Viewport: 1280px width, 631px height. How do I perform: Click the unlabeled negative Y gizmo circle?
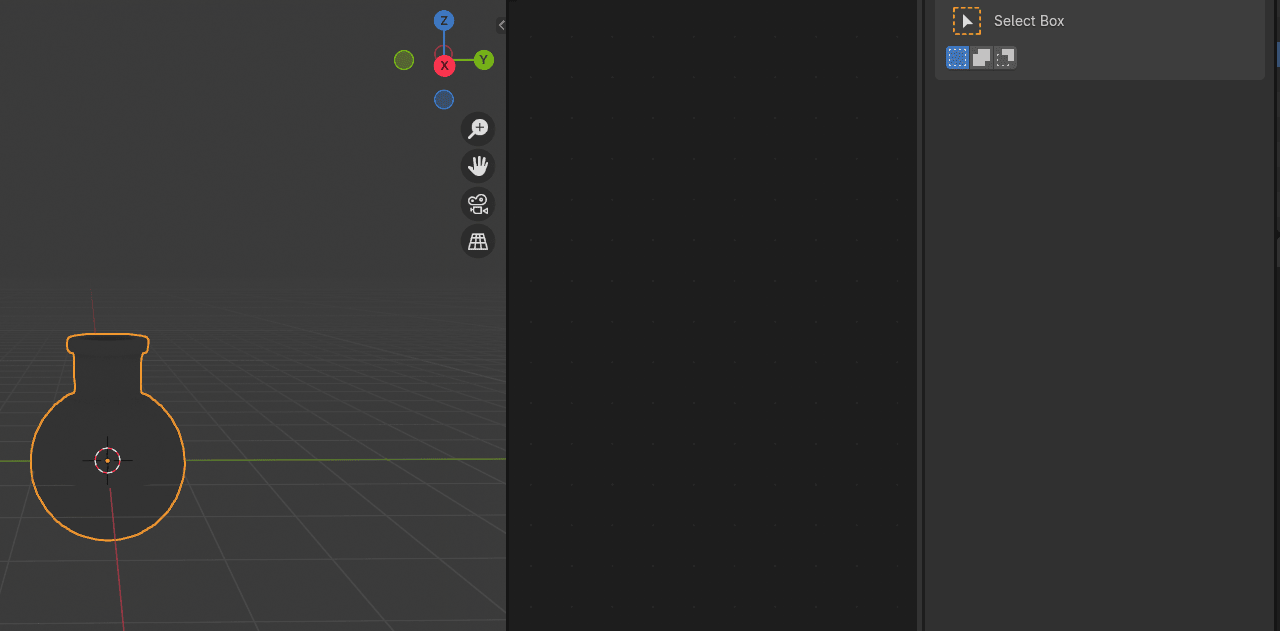404,60
